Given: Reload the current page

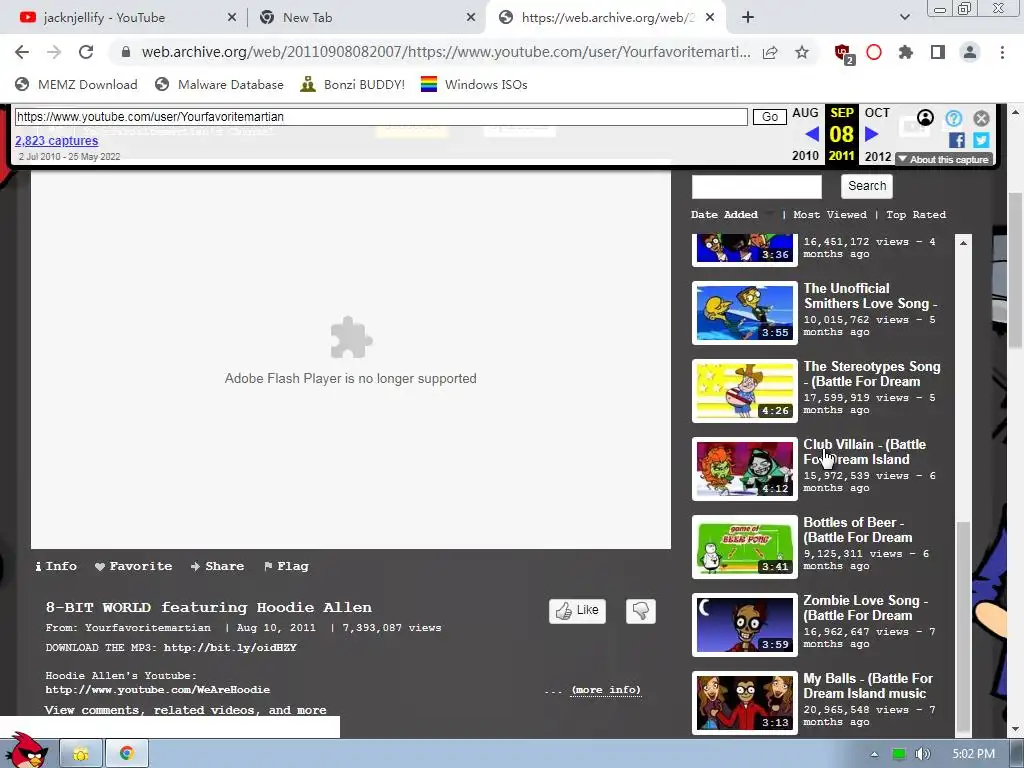Looking at the screenshot, I should coord(86,52).
